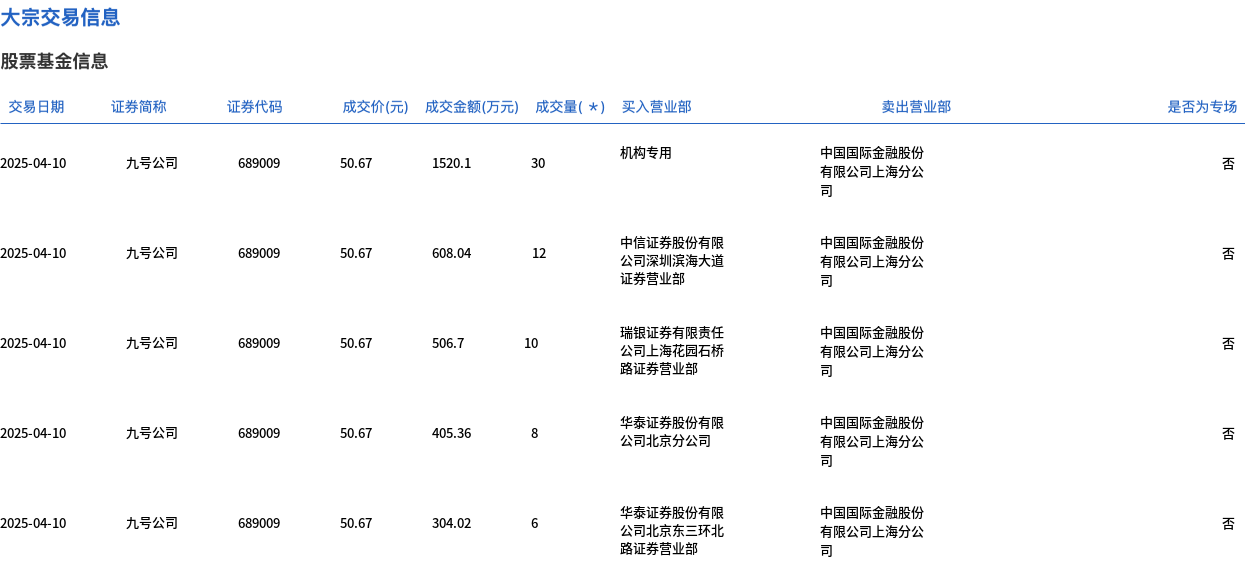This screenshot has height=574, width=1245.
Task: Click date 2025-04-10 in the 1520.1 row
Action: [33, 163]
